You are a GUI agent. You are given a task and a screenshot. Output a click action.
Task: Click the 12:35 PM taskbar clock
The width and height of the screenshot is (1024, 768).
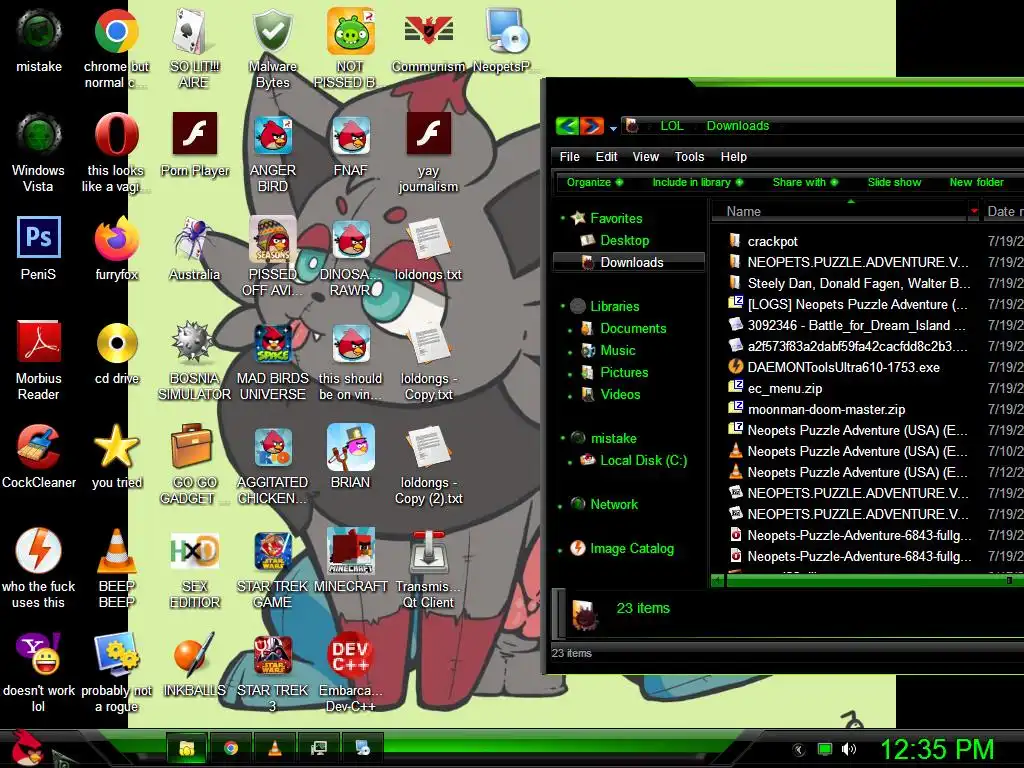tap(936, 750)
